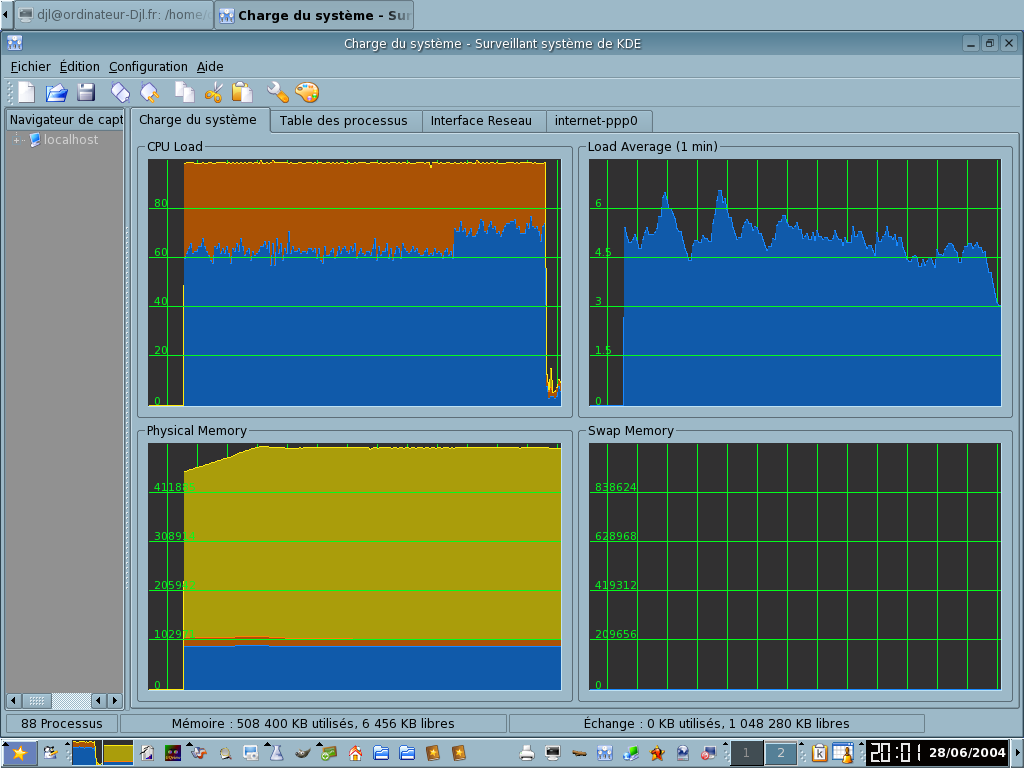Expand the localhost tree node

tap(17, 140)
